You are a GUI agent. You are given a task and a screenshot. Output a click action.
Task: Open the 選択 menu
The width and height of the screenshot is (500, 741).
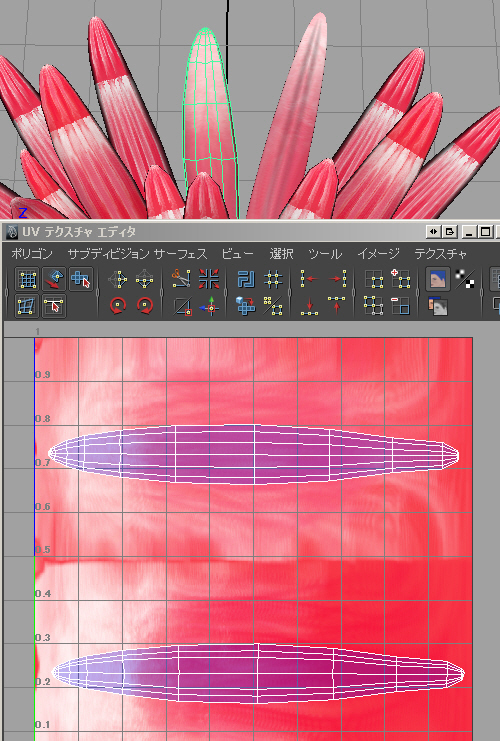coord(281,254)
